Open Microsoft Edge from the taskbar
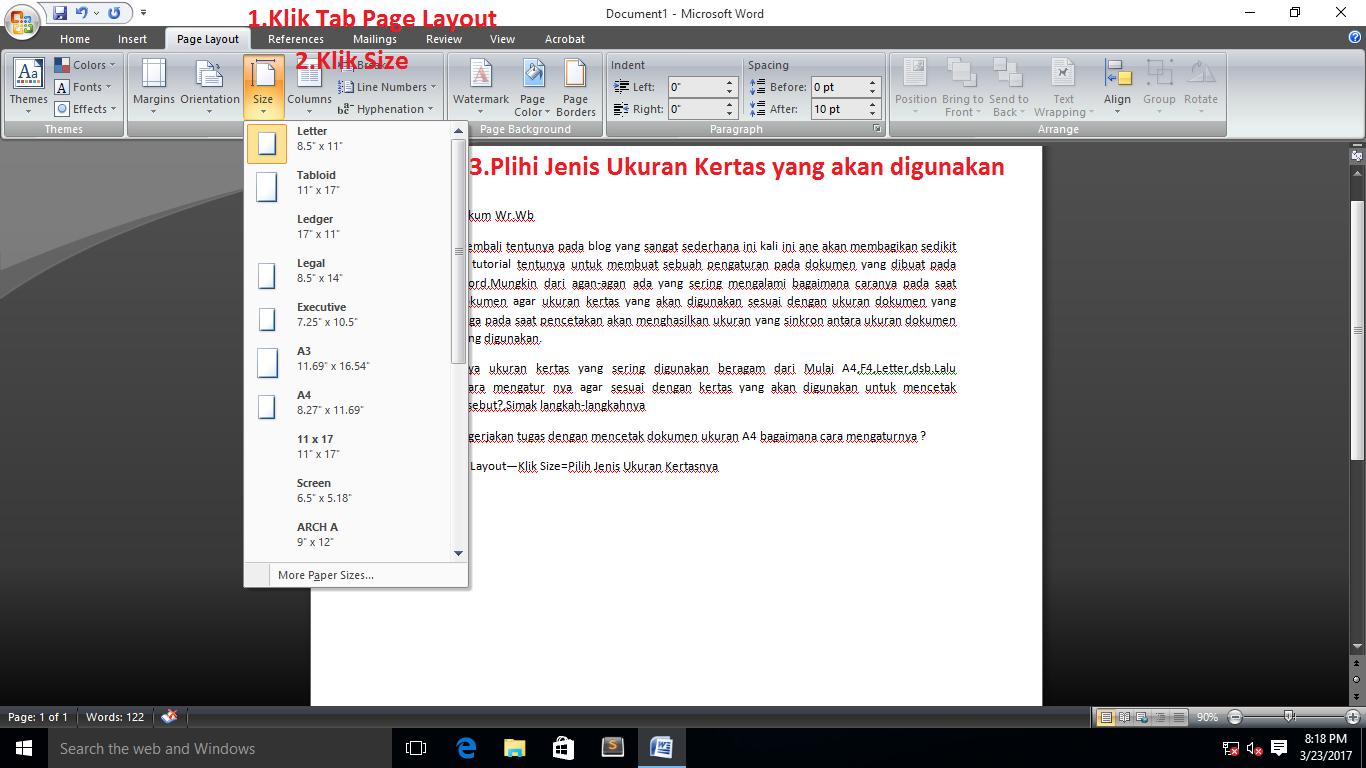Image resolution: width=1366 pixels, height=768 pixels. pyautogui.click(x=466, y=748)
